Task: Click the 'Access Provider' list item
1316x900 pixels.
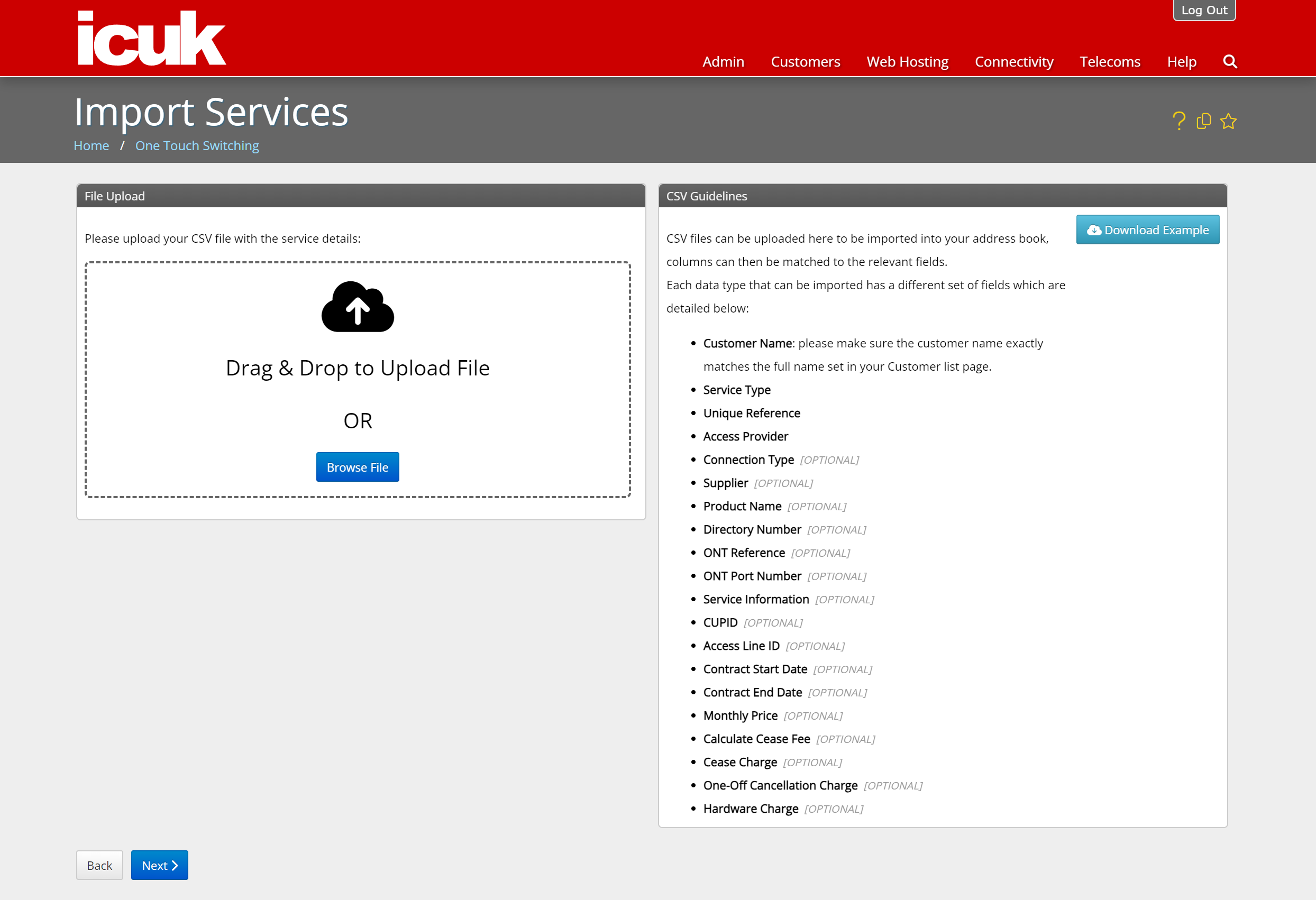Action: [745, 436]
